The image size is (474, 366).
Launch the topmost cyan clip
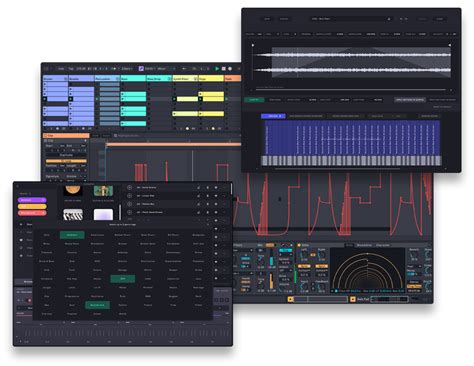coord(133,94)
